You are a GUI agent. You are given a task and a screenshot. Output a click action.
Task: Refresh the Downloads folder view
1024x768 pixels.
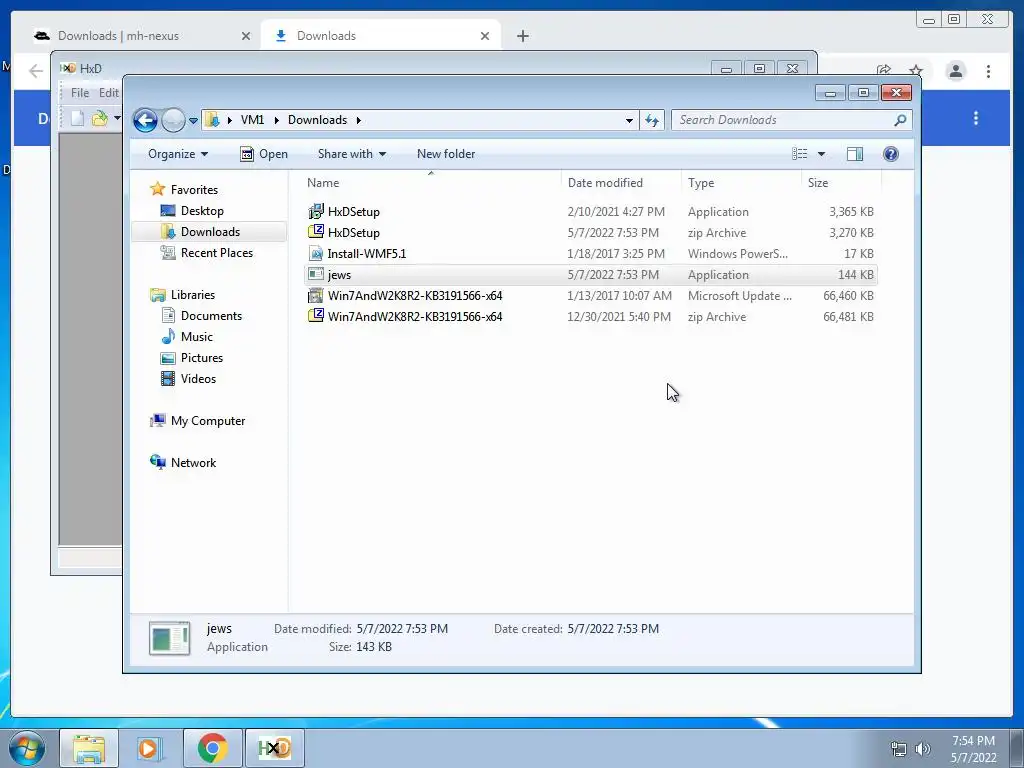click(652, 120)
